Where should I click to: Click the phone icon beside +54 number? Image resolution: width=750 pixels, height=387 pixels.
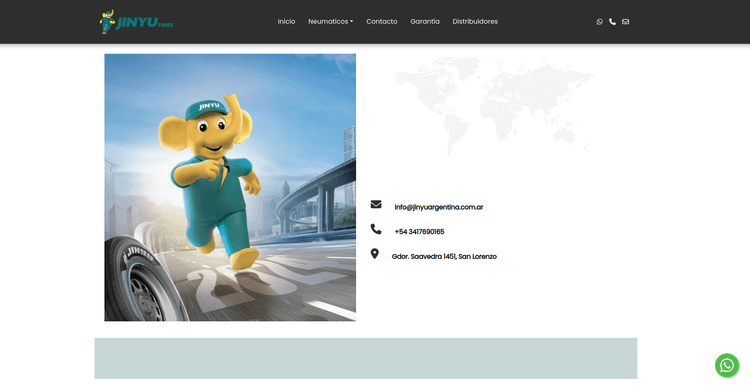376,229
